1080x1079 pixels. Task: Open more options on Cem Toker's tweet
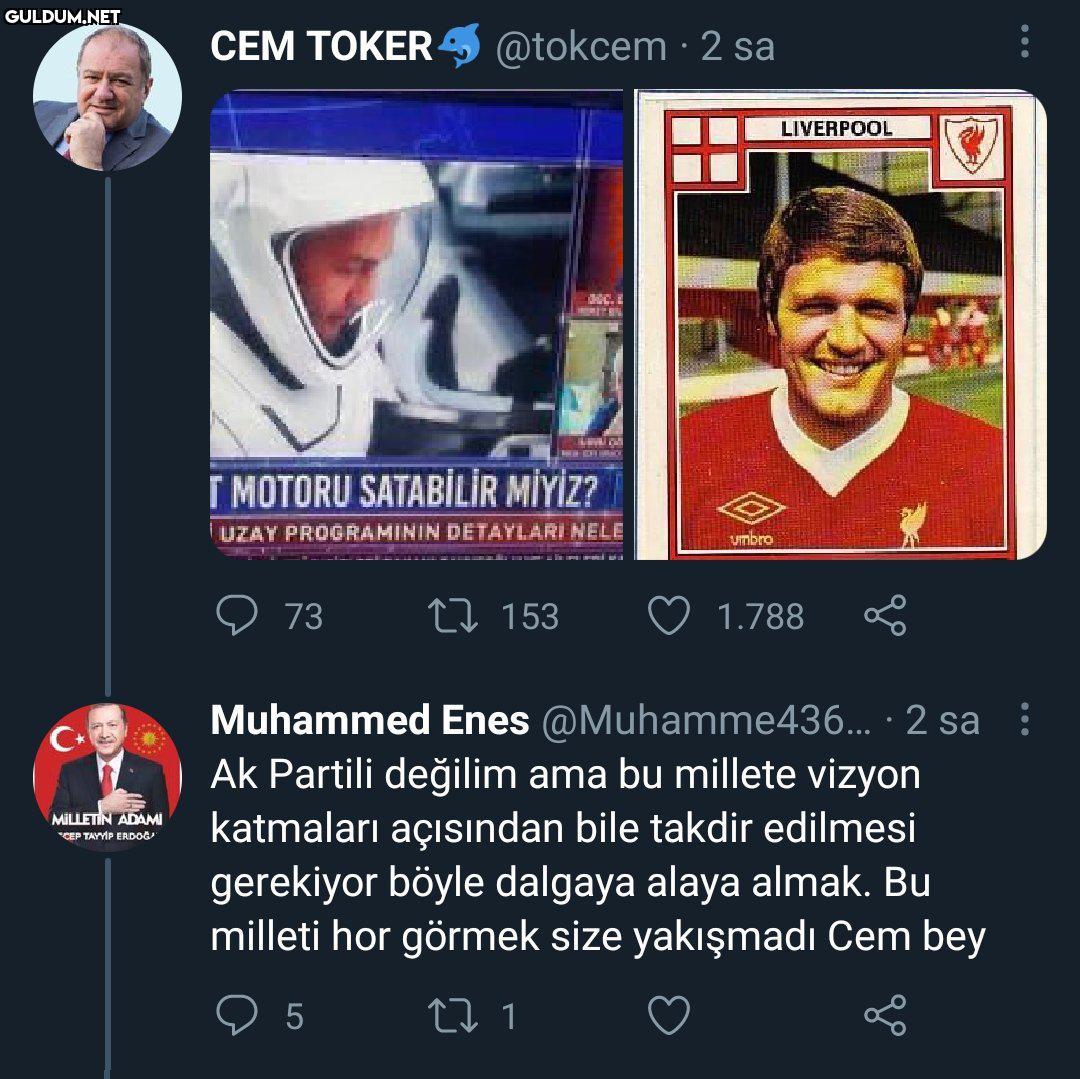(1025, 41)
